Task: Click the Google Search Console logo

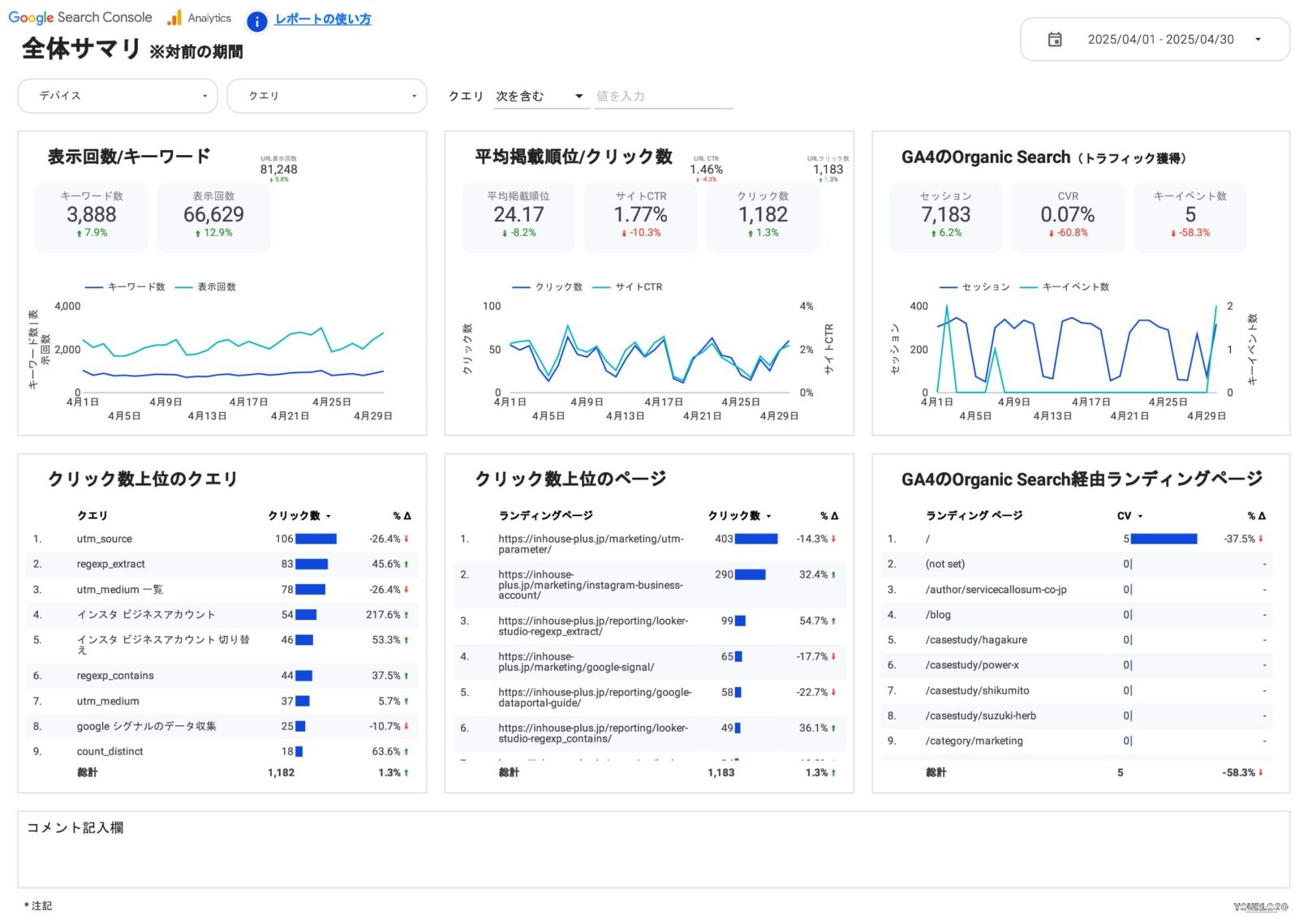Action: [x=80, y=17]
